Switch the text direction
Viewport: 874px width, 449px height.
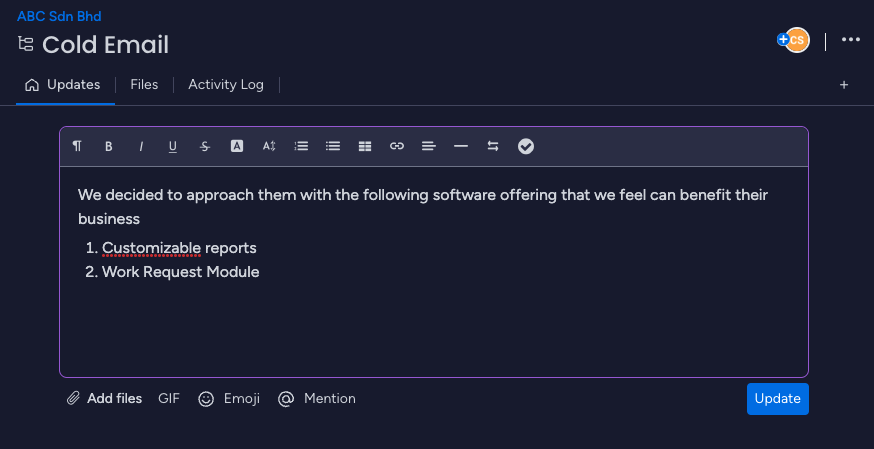click(x=493, y=146)
